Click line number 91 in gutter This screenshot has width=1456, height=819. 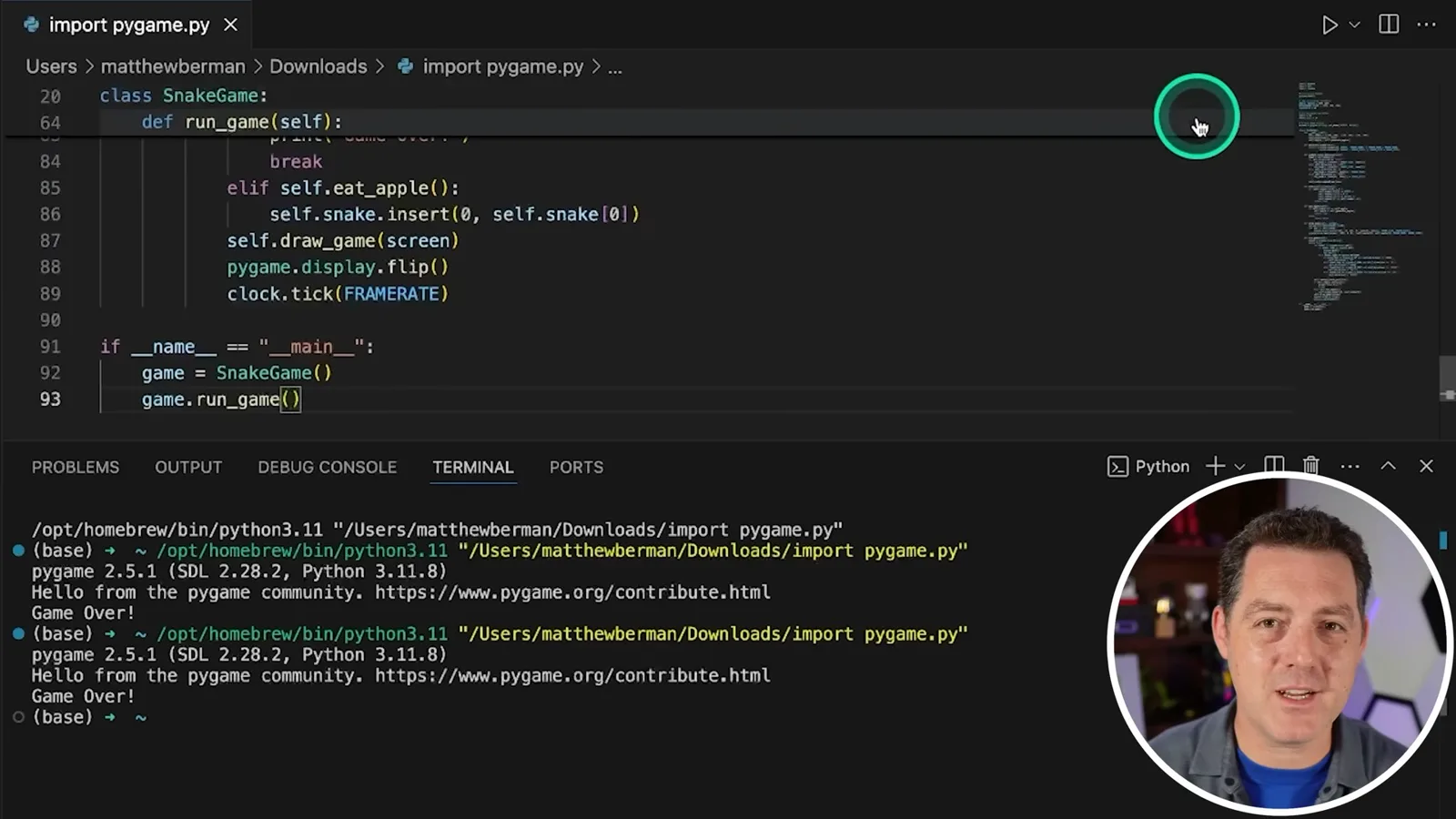point(50,347)
